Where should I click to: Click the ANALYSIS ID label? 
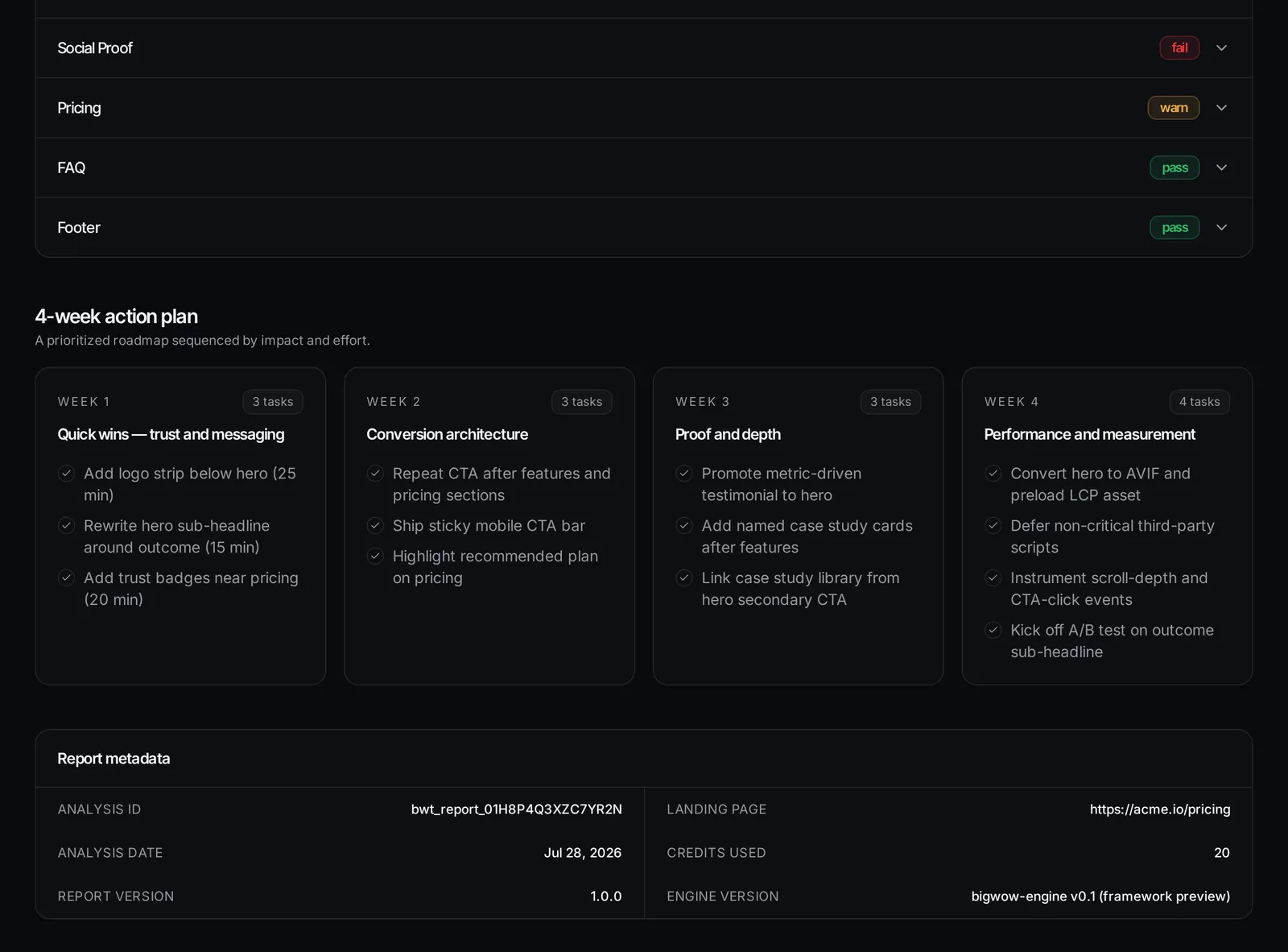[x=99, y=809]
